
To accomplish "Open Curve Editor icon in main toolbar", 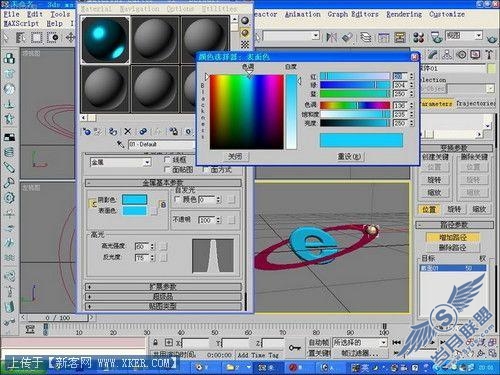I will pos(383,37).
